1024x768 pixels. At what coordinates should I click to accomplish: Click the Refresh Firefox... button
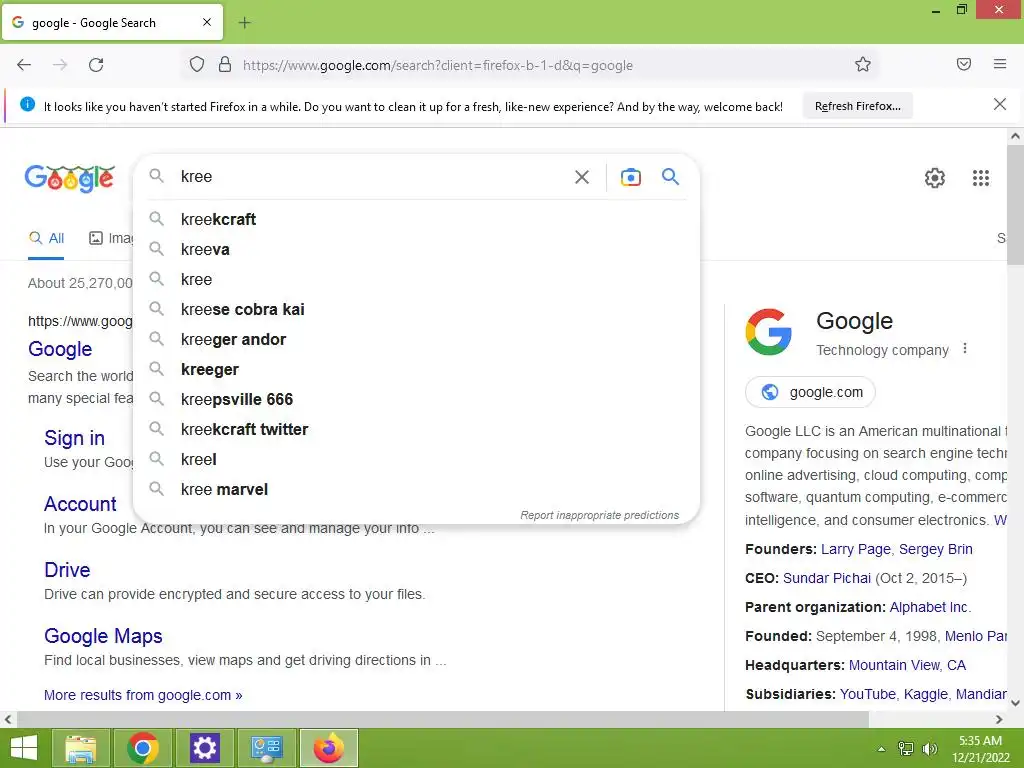click(x=857, y=106)
